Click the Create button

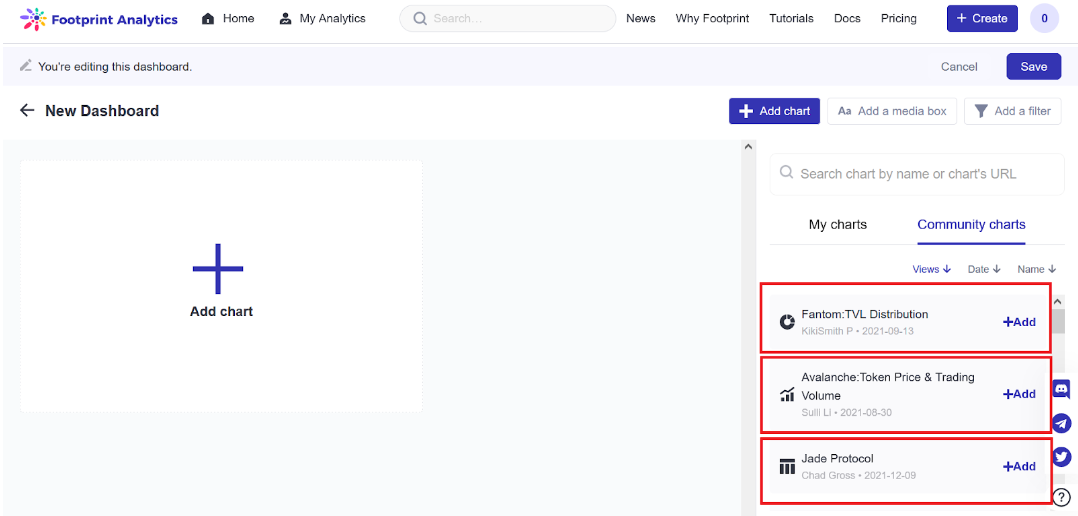pyautogui.click(x=982, y=19)
